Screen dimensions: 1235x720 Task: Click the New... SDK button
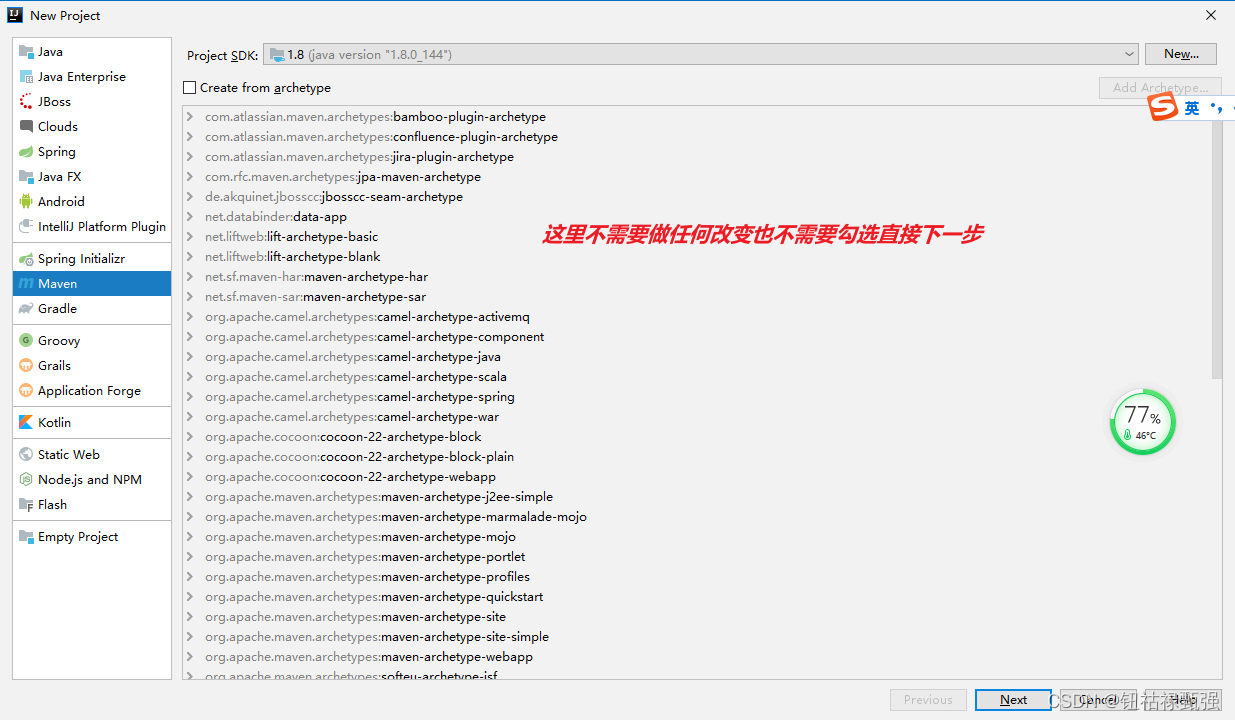[x=1181, y=54]
